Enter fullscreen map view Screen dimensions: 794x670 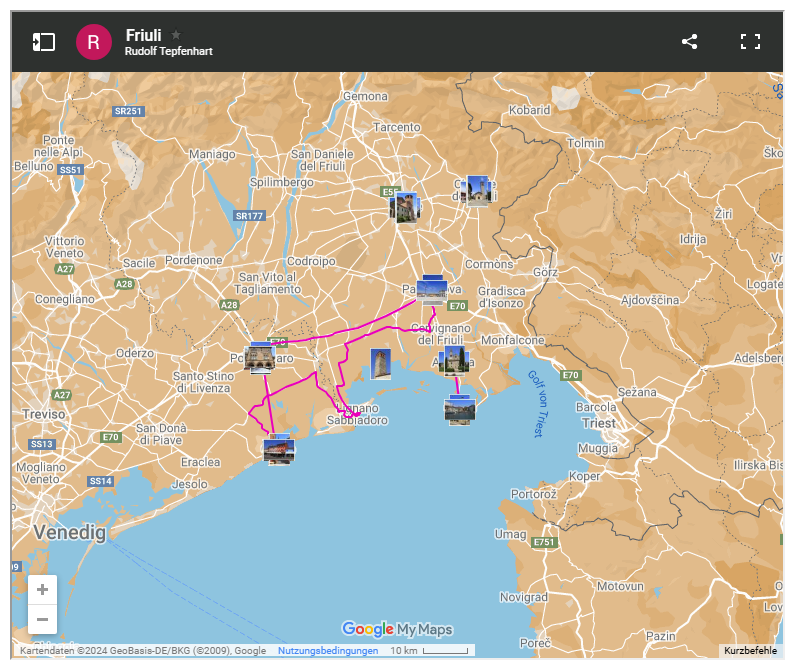(750, 42)
